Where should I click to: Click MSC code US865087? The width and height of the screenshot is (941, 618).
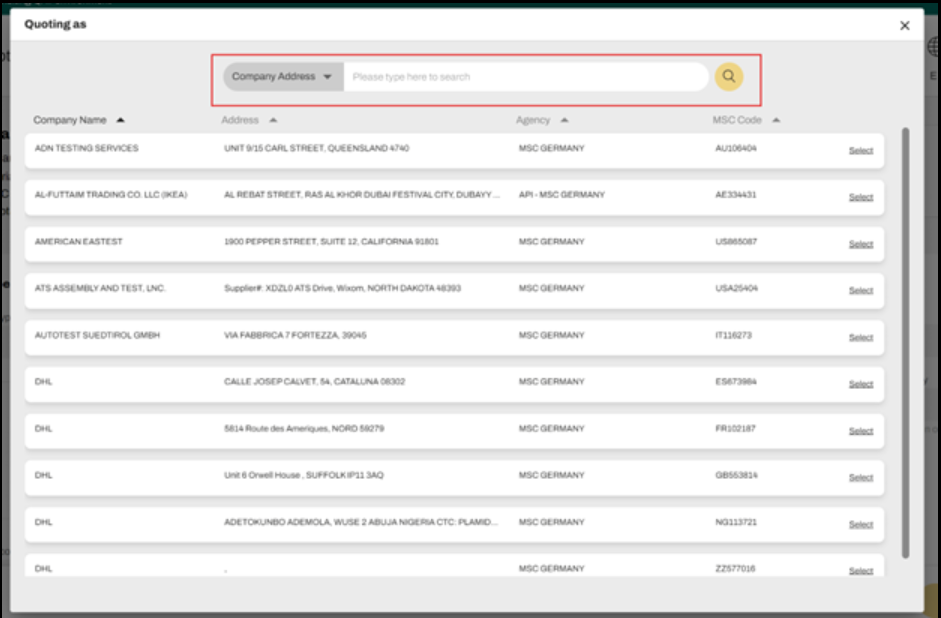point(736,241)
